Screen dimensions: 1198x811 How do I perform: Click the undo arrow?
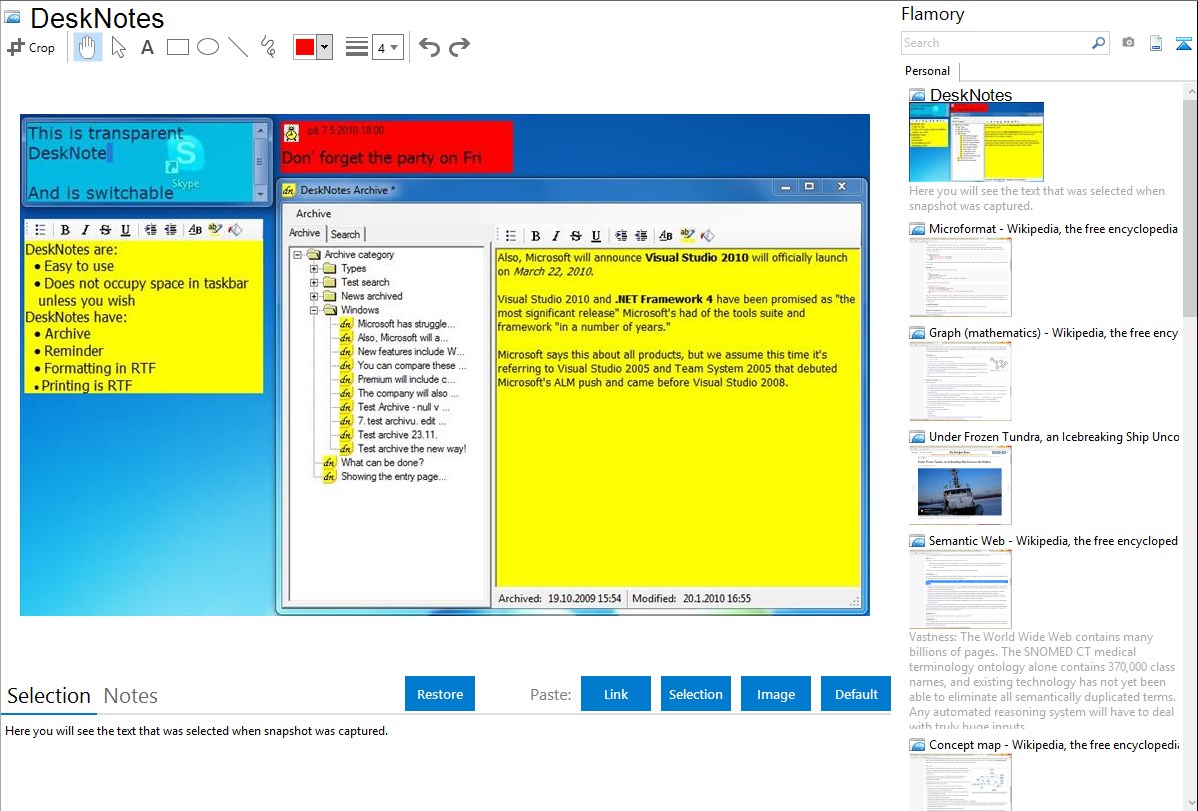tap(429, 47)
